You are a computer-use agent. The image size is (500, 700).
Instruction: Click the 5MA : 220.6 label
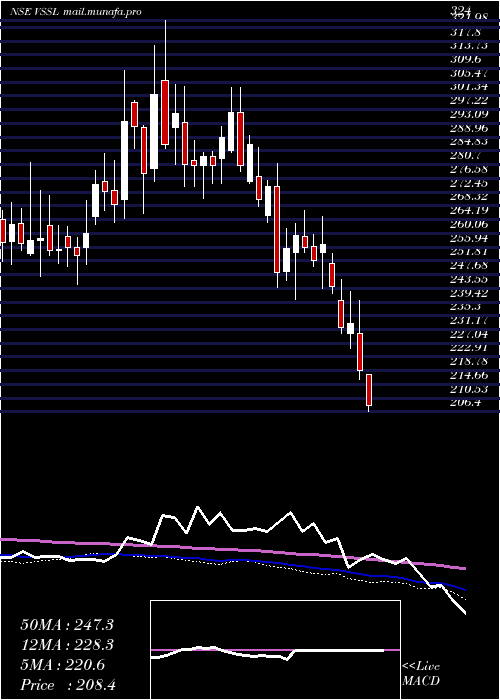(x=62, y=665)
